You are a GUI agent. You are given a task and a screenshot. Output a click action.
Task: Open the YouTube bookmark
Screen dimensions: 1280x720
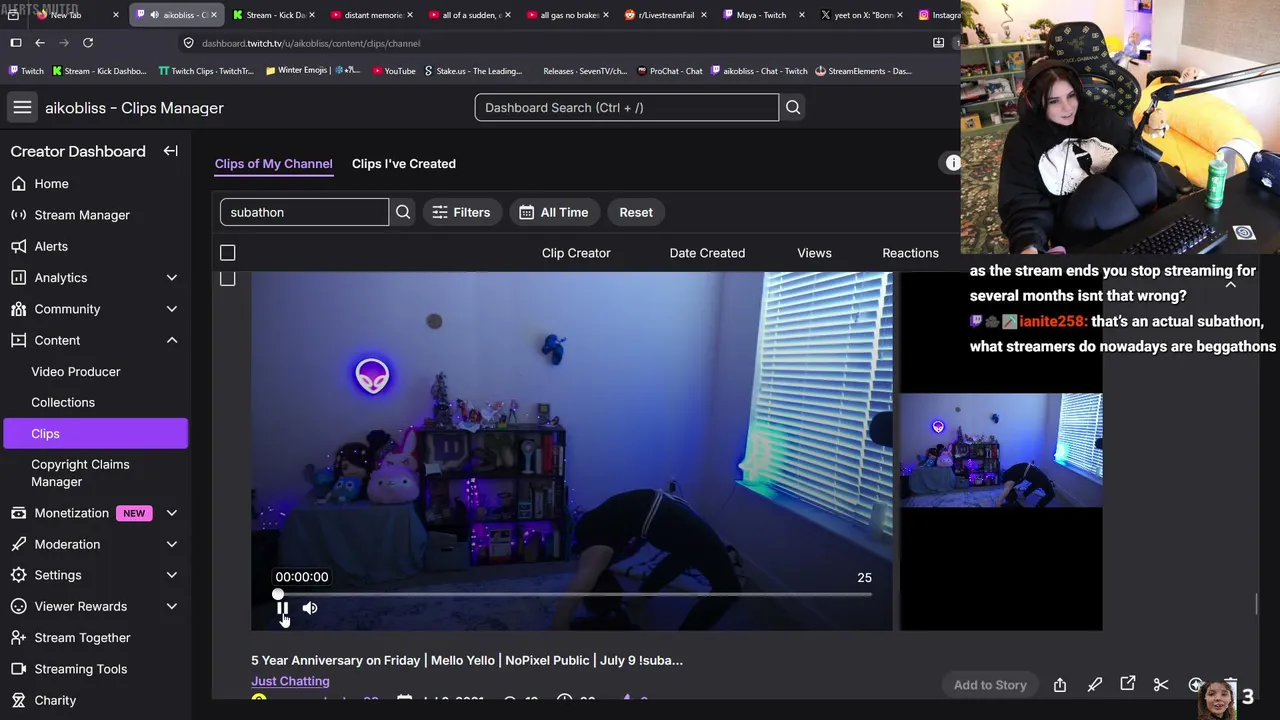(393, 71)
